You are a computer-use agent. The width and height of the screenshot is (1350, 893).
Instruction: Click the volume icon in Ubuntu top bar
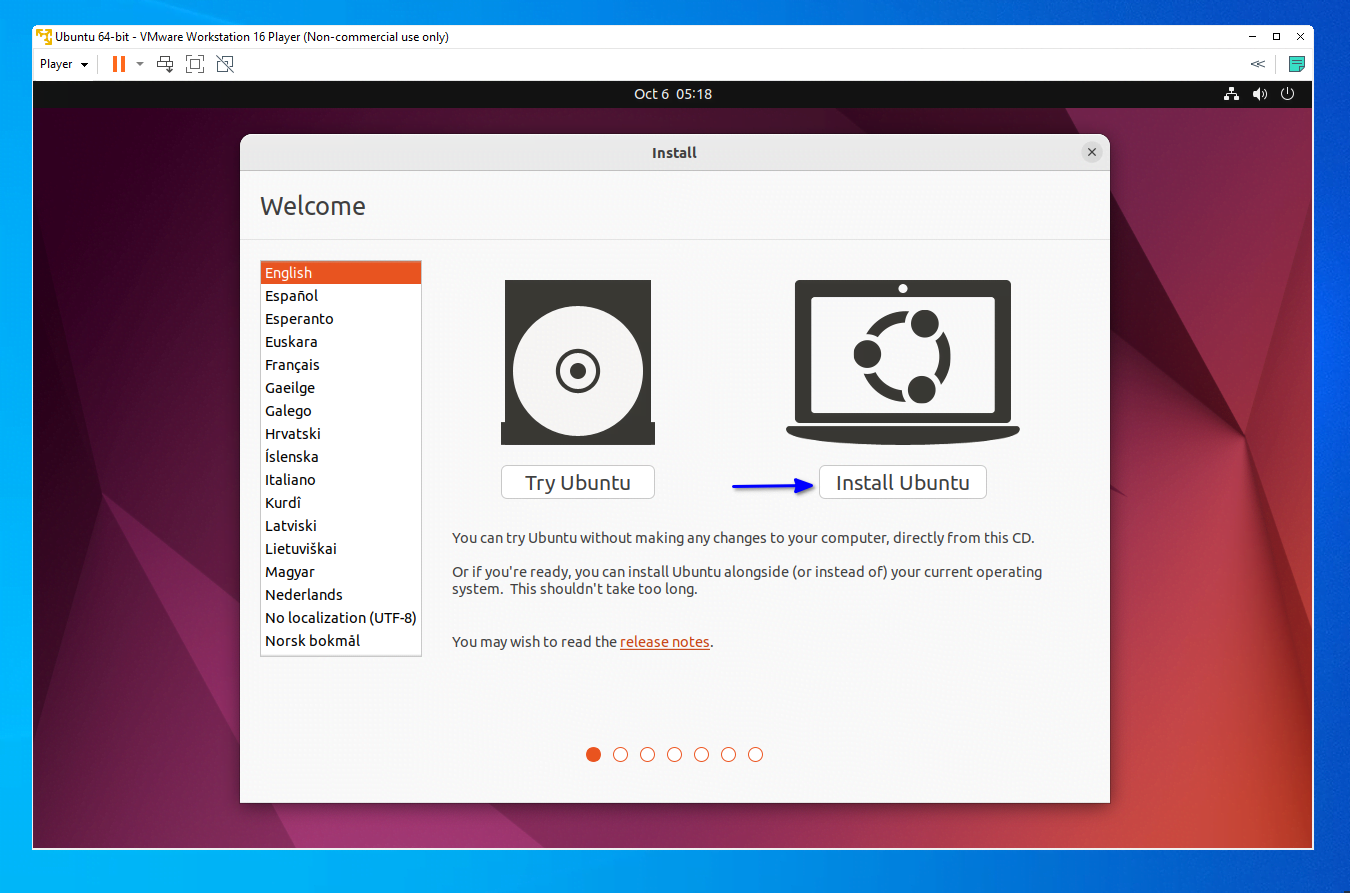click(1260, 93)
